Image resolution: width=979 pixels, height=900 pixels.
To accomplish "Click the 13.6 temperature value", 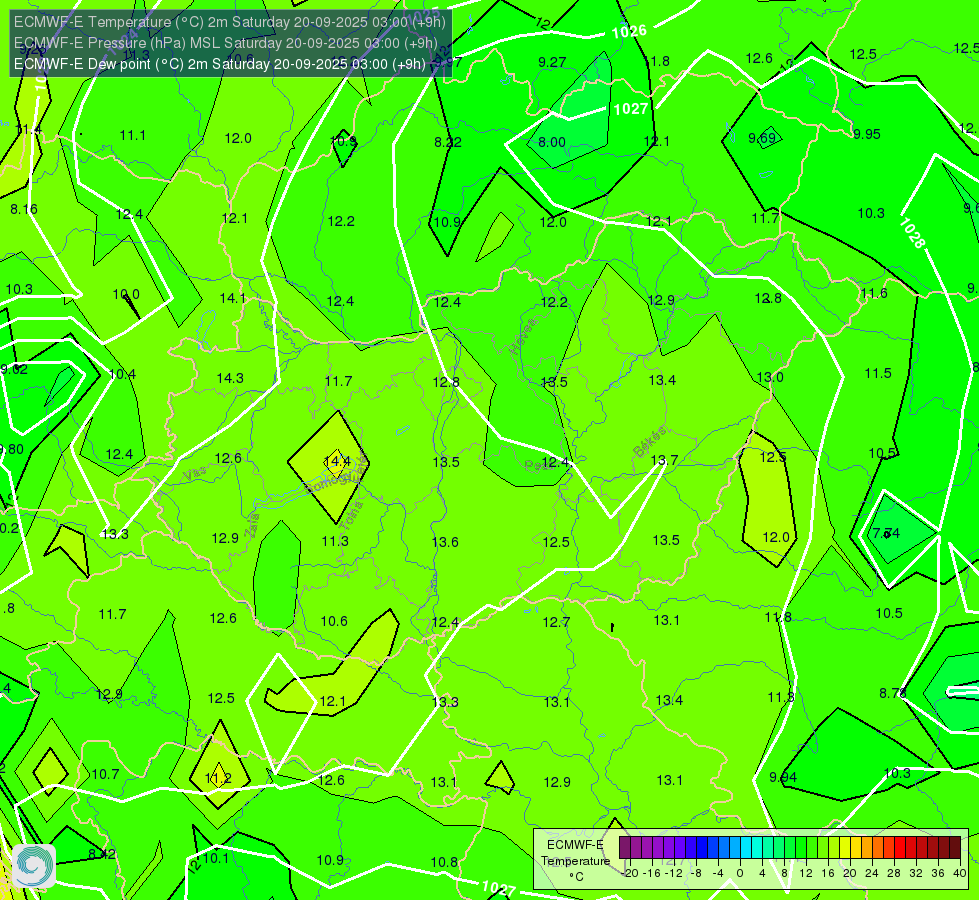I will tap(445, 542).
